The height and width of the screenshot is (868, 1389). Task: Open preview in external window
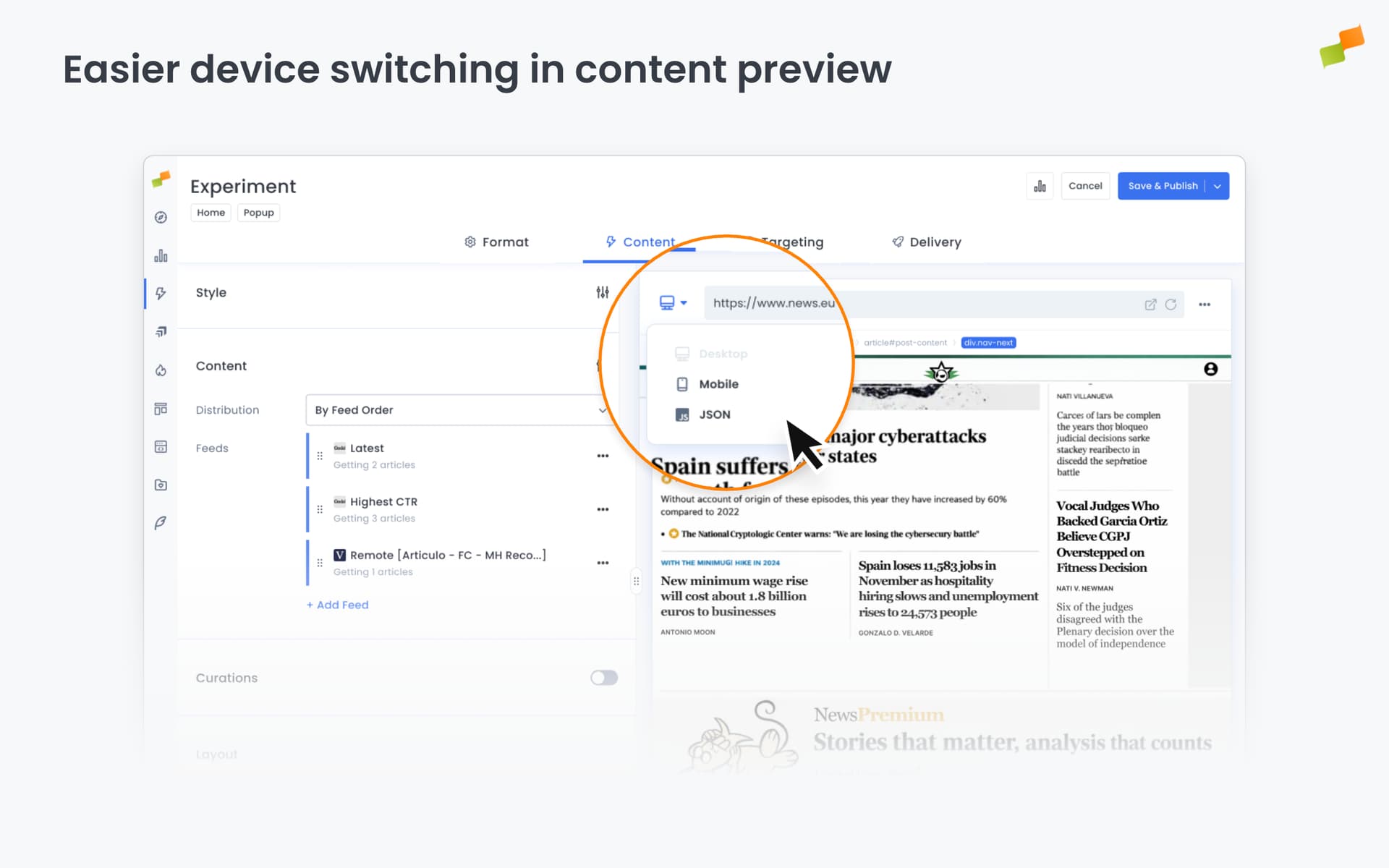[x=1150, y=304]
